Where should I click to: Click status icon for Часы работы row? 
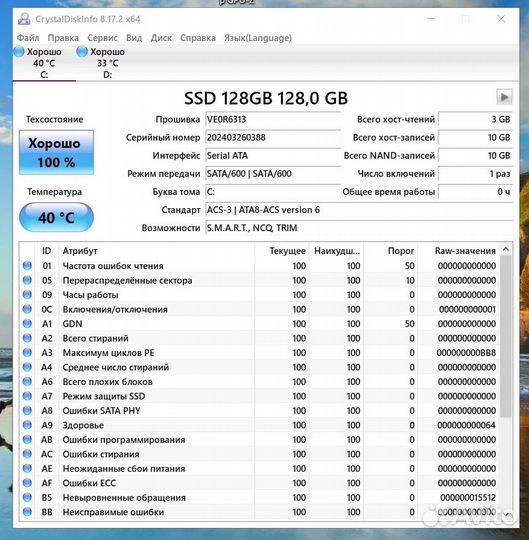click(x=27, y=294)
